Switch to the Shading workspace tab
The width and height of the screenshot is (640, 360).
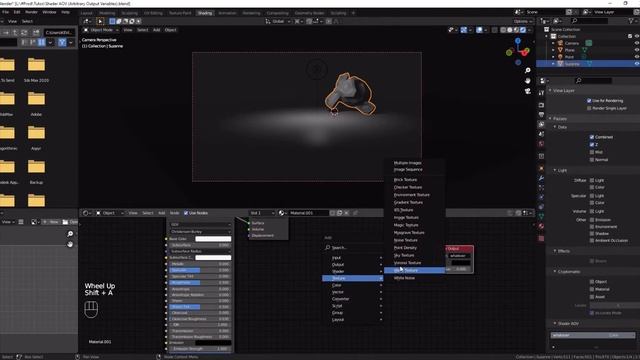click(x=205, y=13)
